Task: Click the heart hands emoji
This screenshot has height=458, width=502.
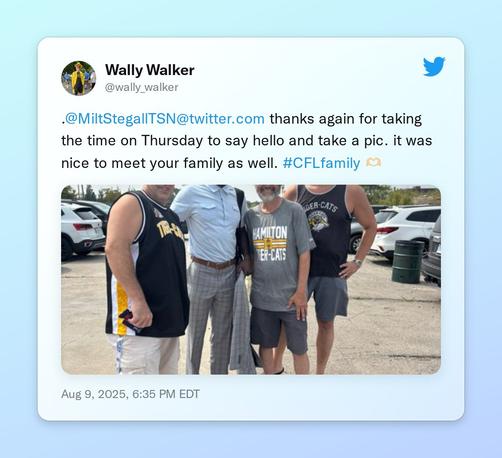Action: [x=374, y=163]
